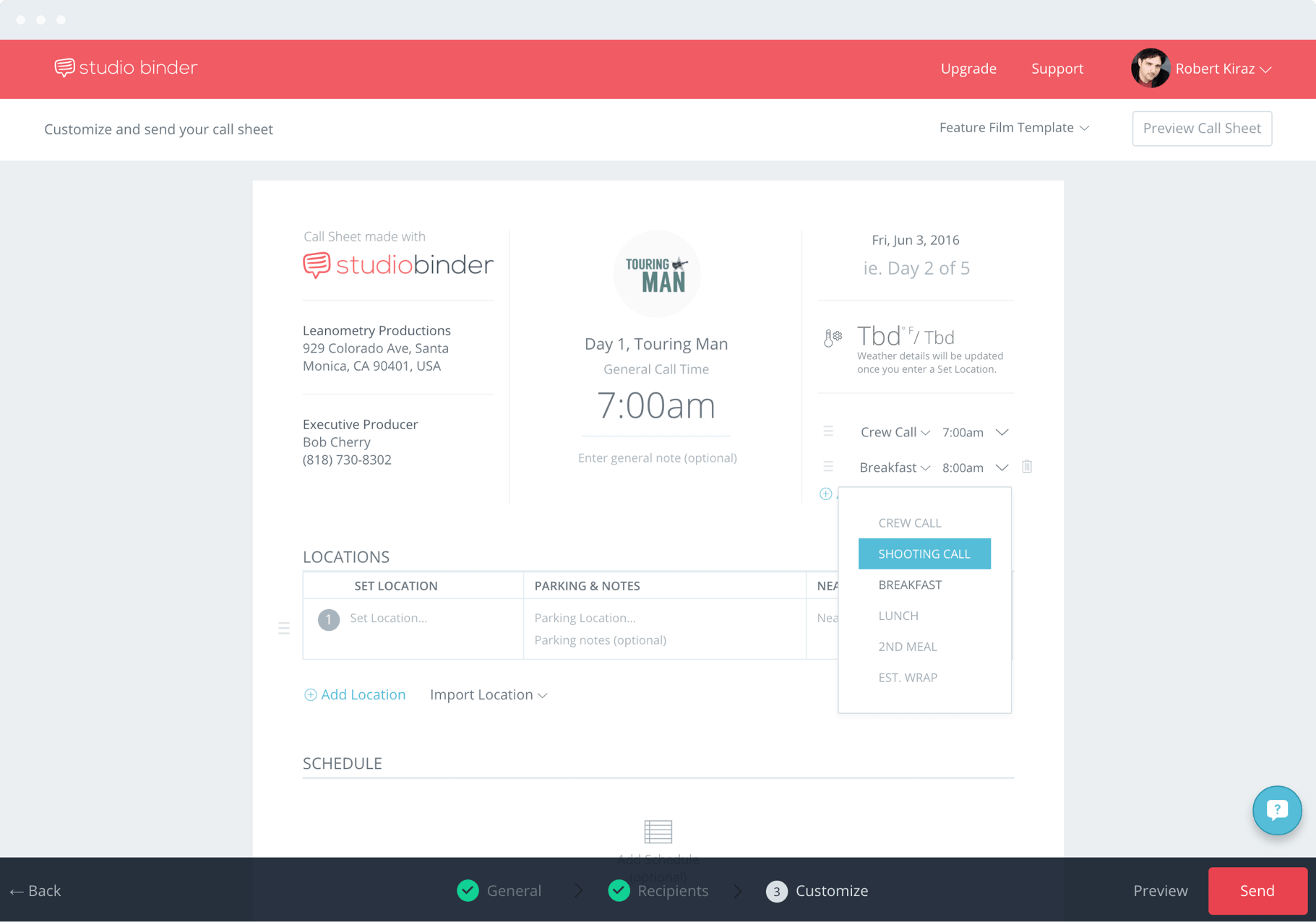Open the help chat bubble button
The width and height of the screenshot is (1316, 922).
[1277, 810]
